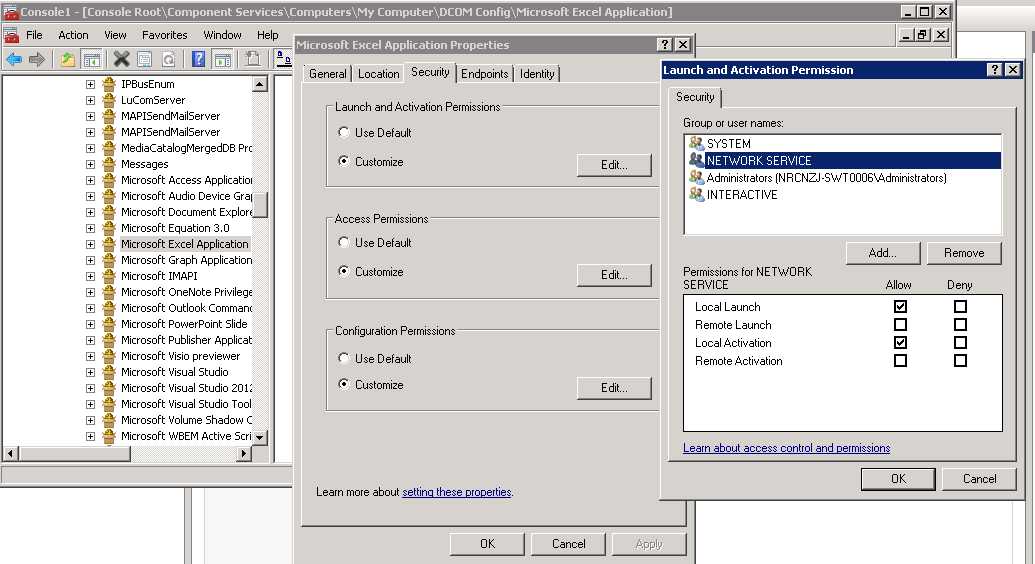Viewport: 1035px width, 564px height.
Task: Select Use Default for Access Permissions
Action: 343,242
